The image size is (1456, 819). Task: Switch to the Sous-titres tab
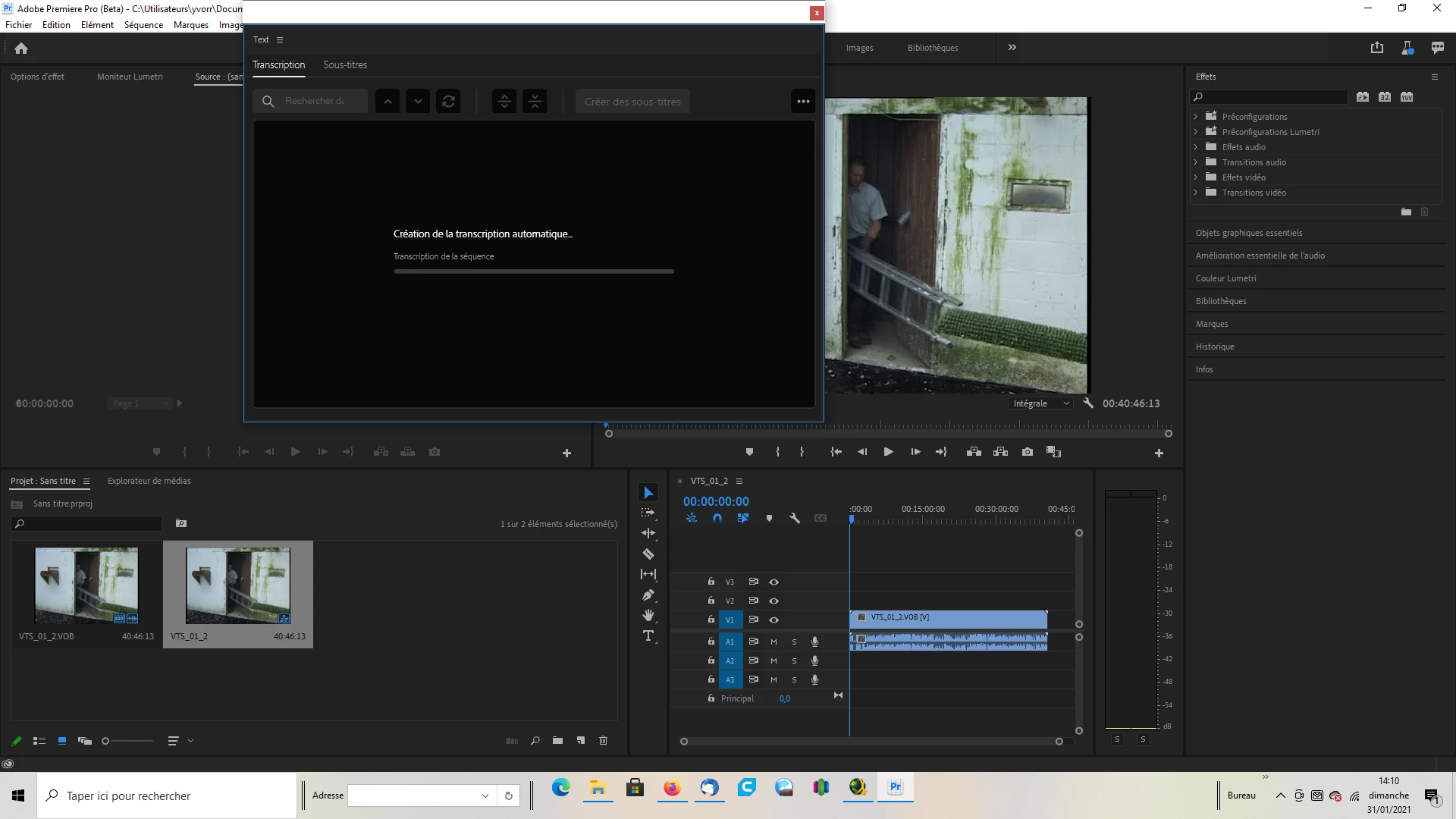(345, 65)
